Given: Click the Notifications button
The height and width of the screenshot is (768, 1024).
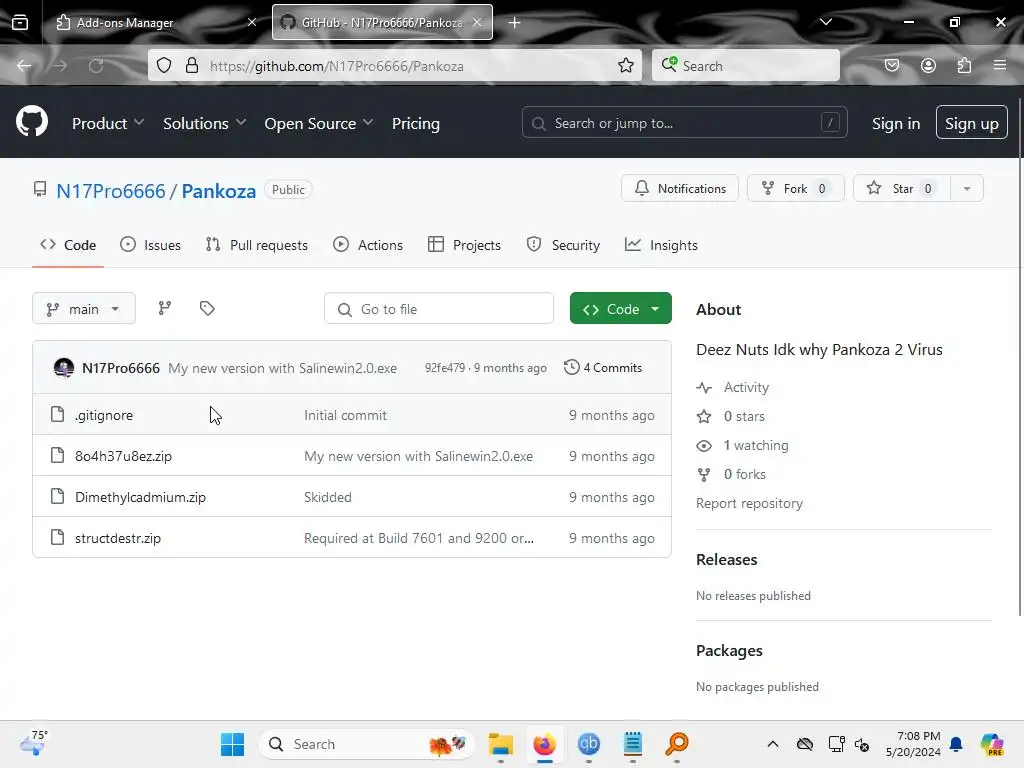Looking at the screenshot, I should pos(679,189).
